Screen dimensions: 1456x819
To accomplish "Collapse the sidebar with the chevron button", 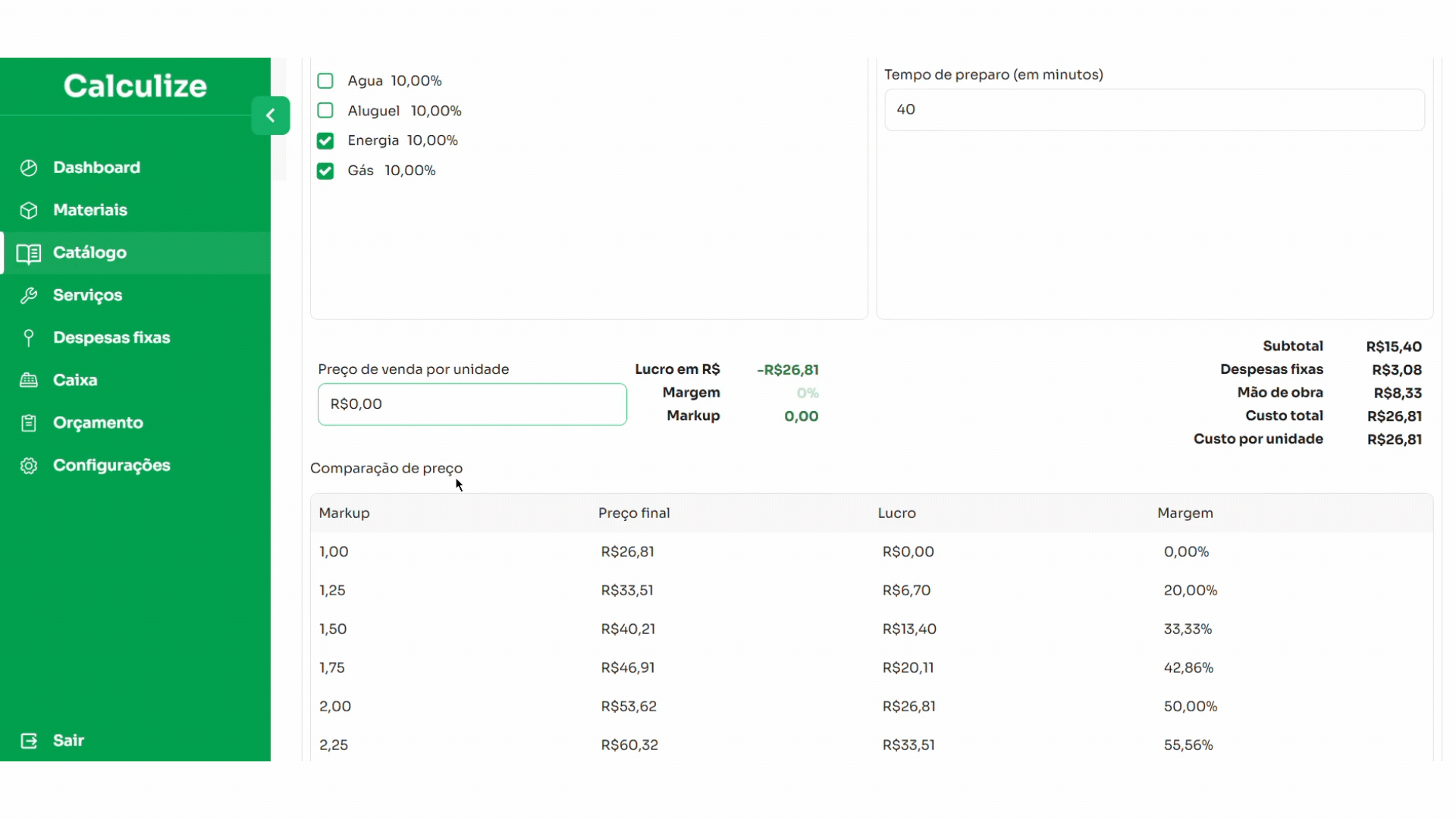I will tap(271, 116).
